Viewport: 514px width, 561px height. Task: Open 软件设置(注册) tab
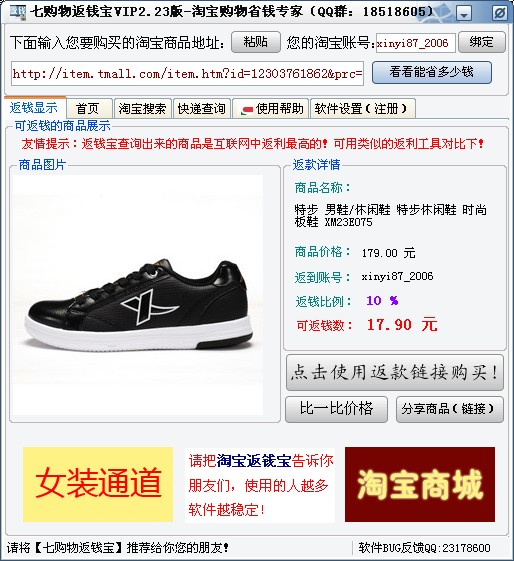[x=362, y=108]
